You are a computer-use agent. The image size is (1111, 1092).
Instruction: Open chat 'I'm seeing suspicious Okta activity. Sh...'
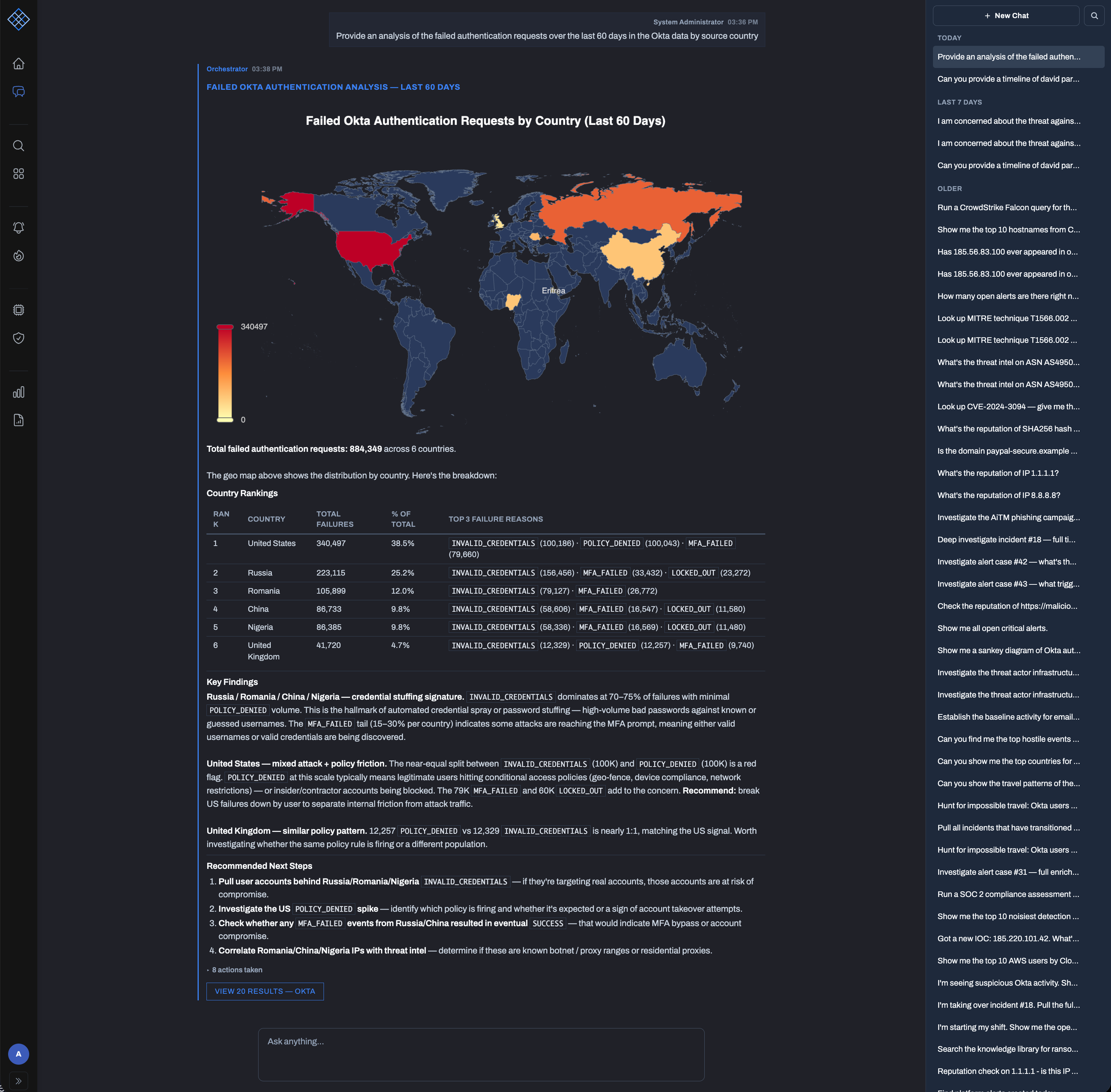(1018, 984)
